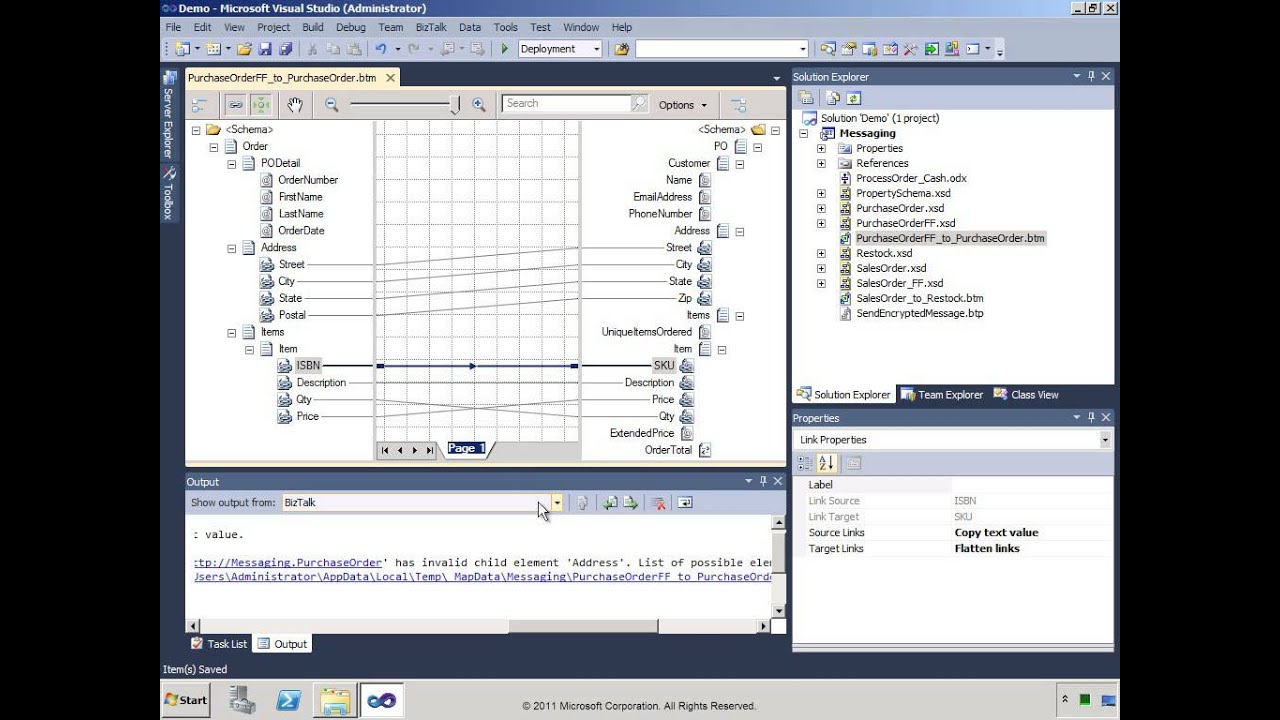Click the Windows Start button
Image resolution: width=1280 pixels, height=720 pixels.
point(187,700)
